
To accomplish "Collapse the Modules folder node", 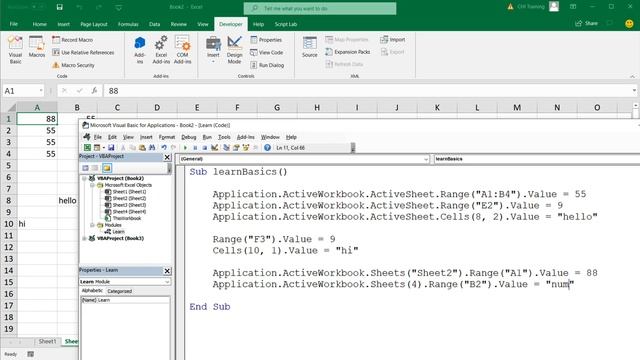I will click(92, 225).
